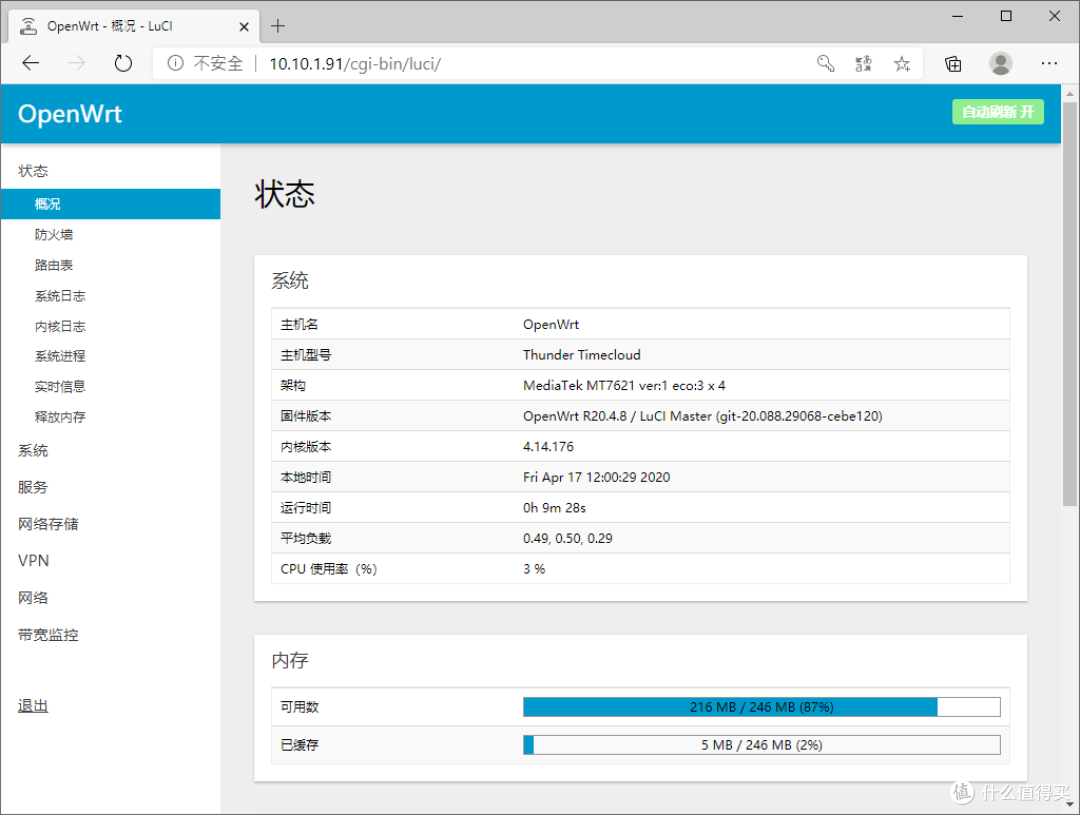Open the Collections icon

point(952,63)
